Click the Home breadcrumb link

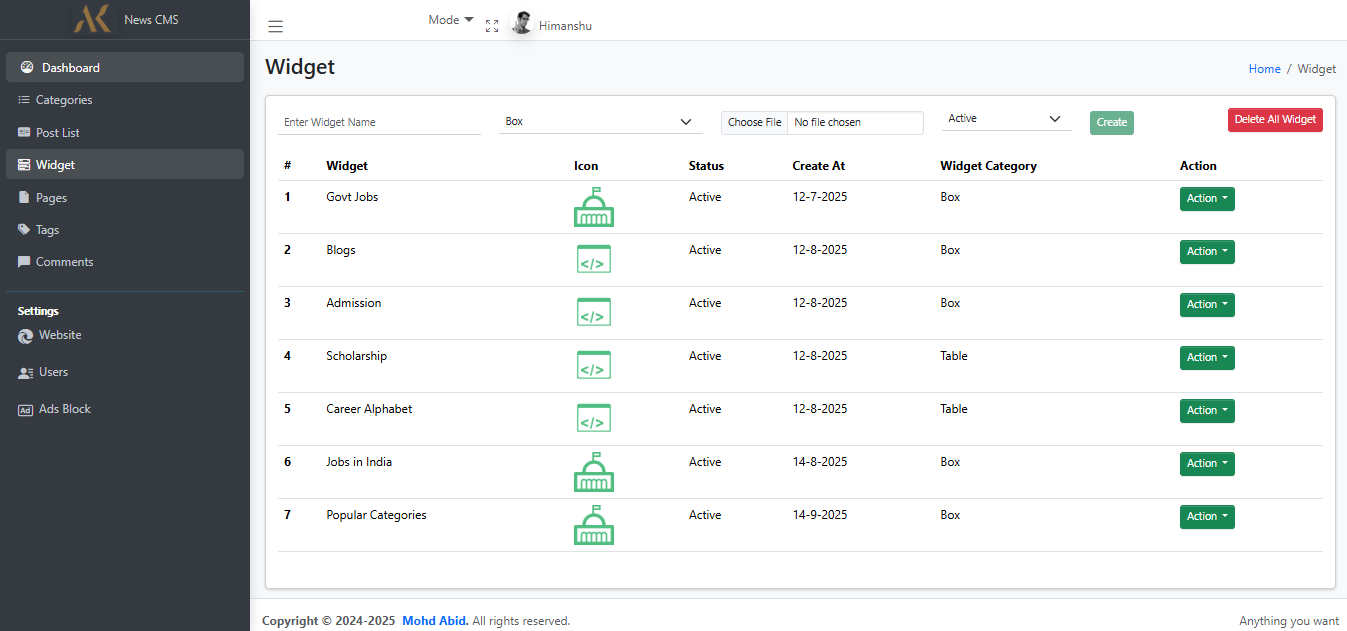tap(1264, 69)
